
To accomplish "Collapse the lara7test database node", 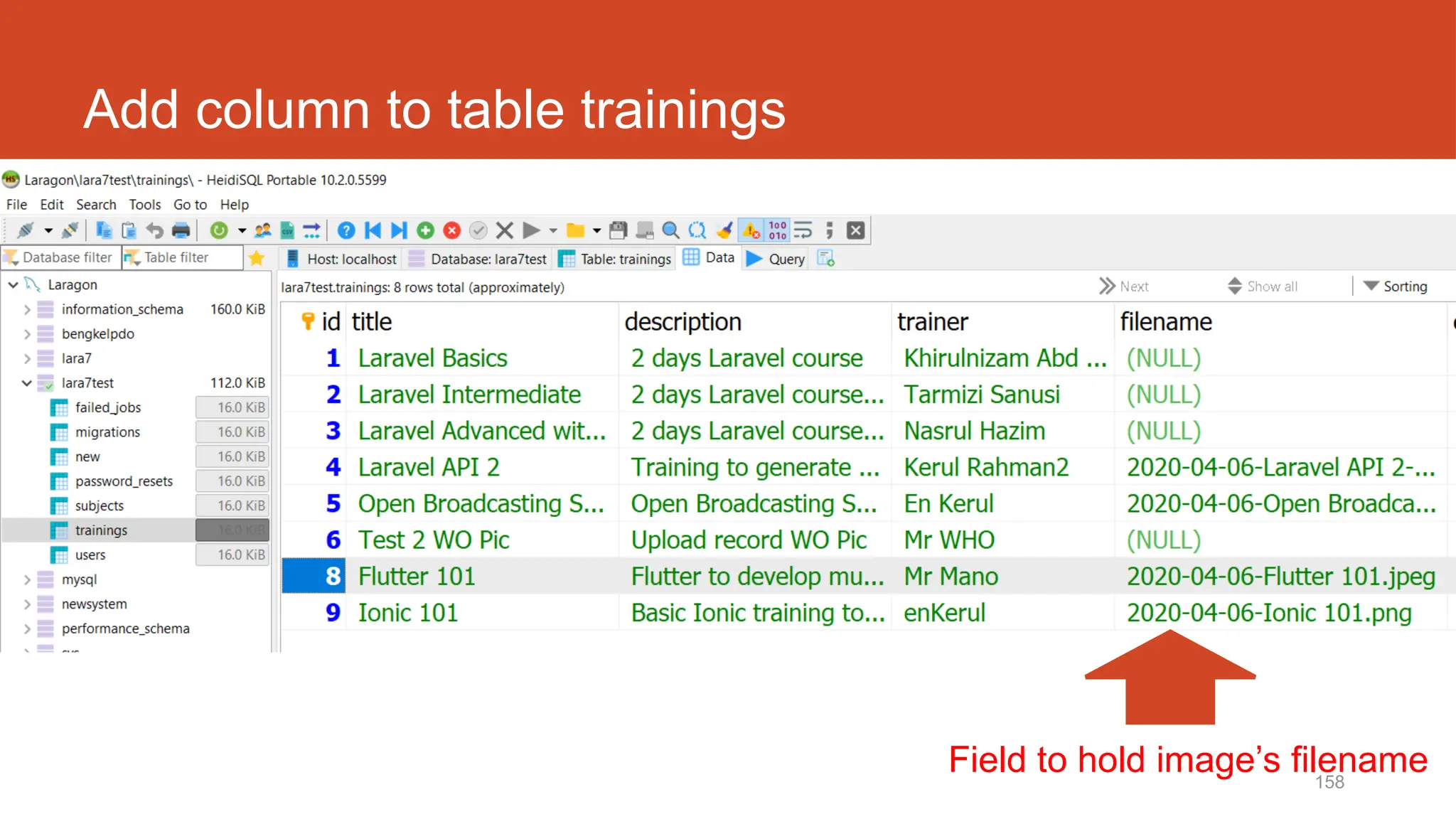I will tap(27, 383).
